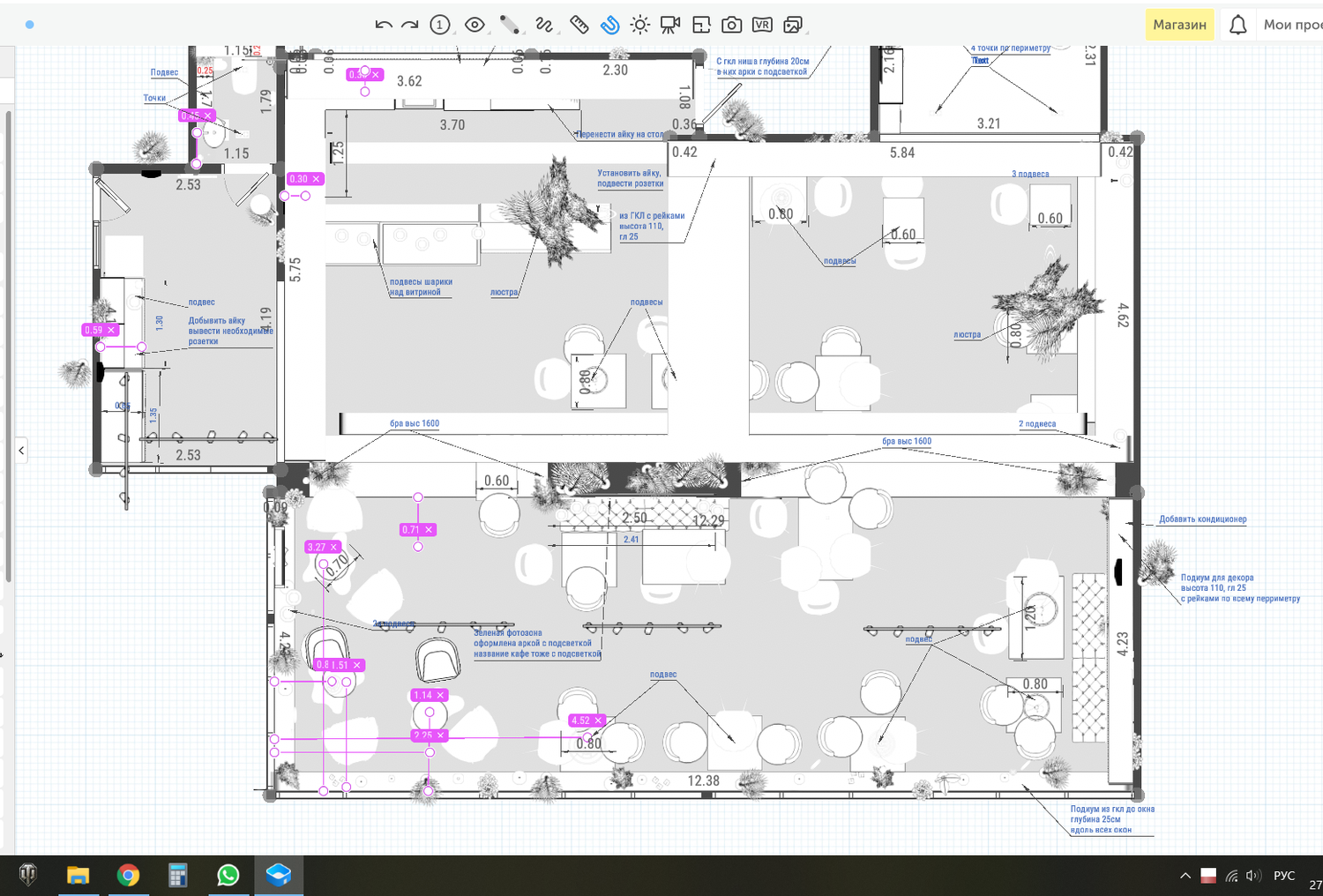This screenshot has height=896, width=1323.
Task: Open the sun lighting settings
Action: click(639, 25)
